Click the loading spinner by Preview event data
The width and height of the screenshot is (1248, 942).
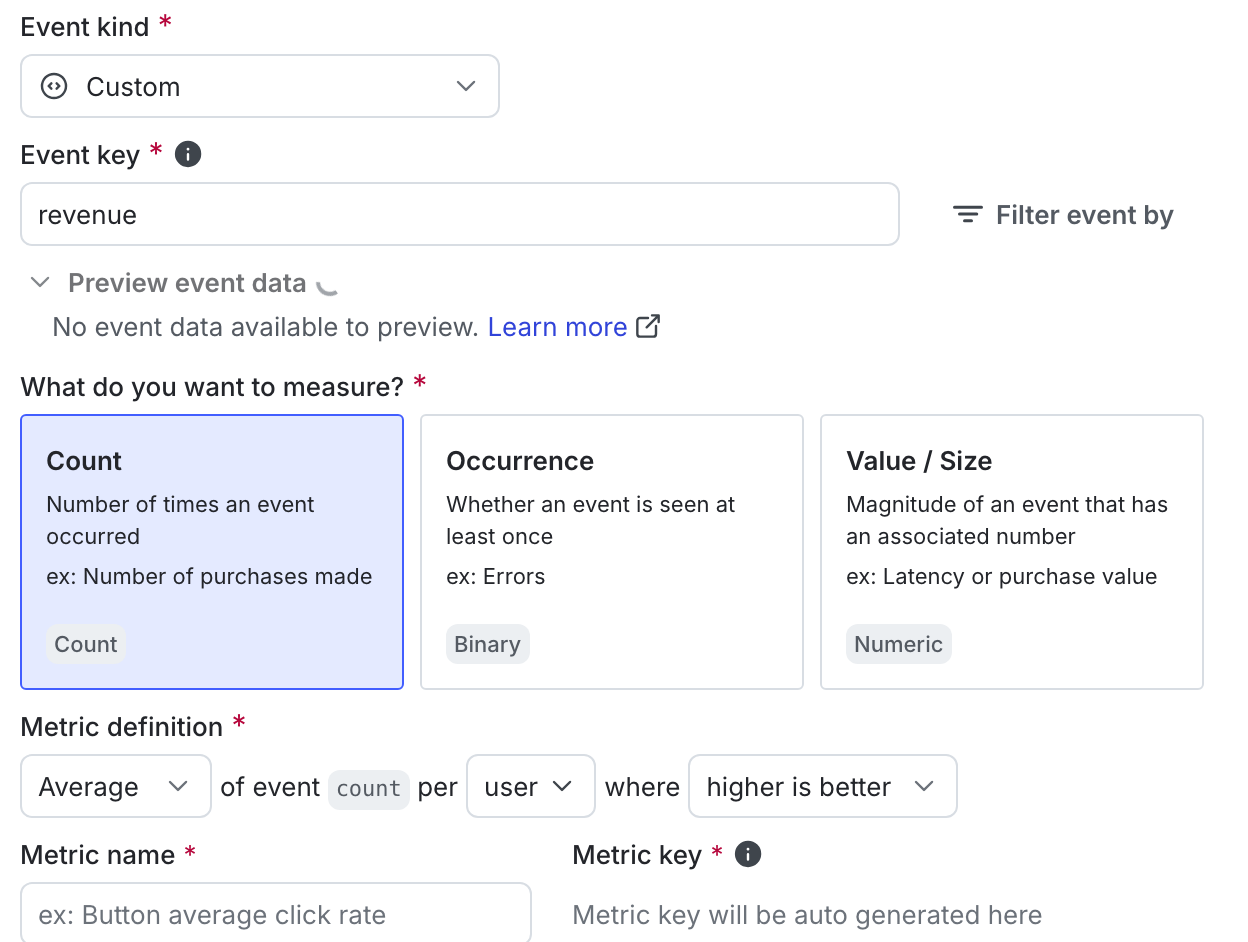coord(327,284)
